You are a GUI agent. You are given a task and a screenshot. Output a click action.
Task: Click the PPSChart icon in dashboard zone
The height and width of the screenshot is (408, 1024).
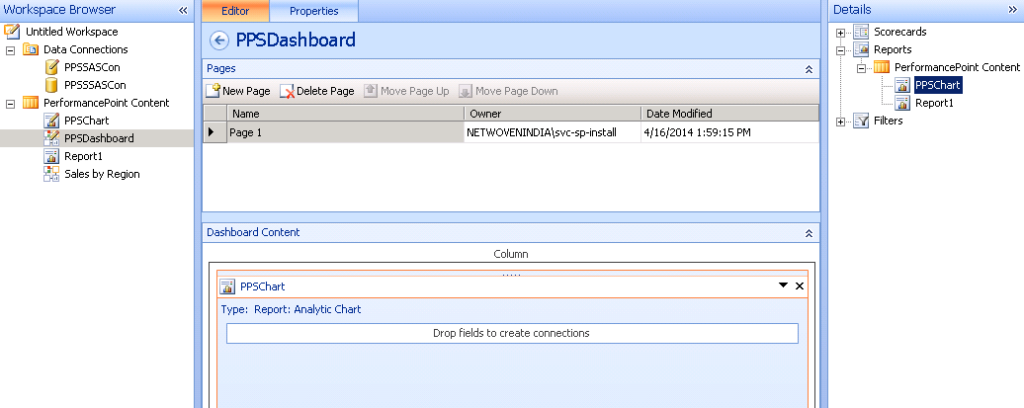pos(227,287)
